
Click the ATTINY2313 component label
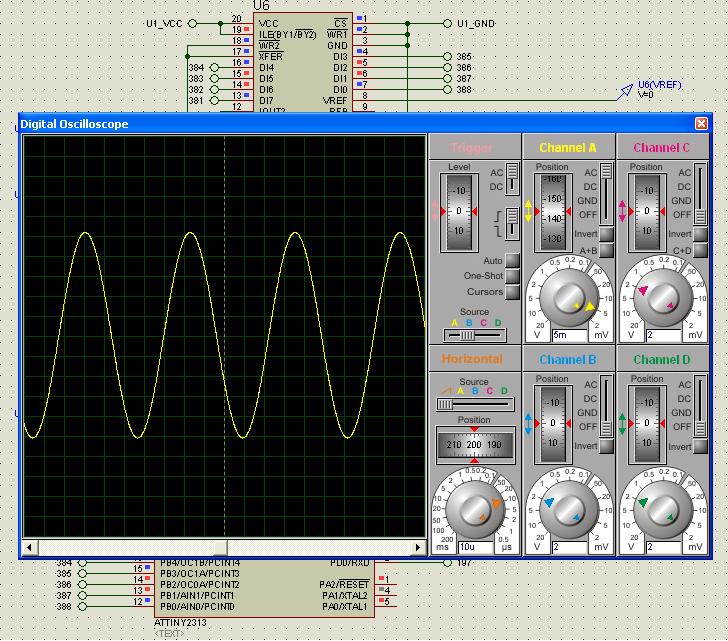(180, 622)
